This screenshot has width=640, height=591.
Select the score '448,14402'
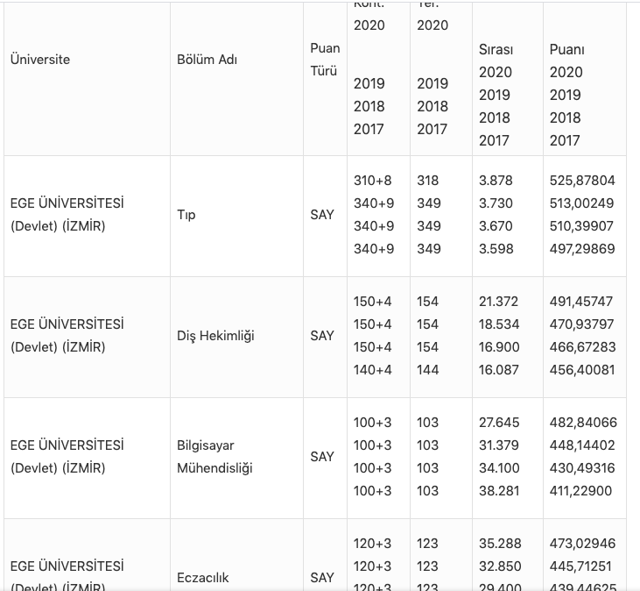(582, 445)
